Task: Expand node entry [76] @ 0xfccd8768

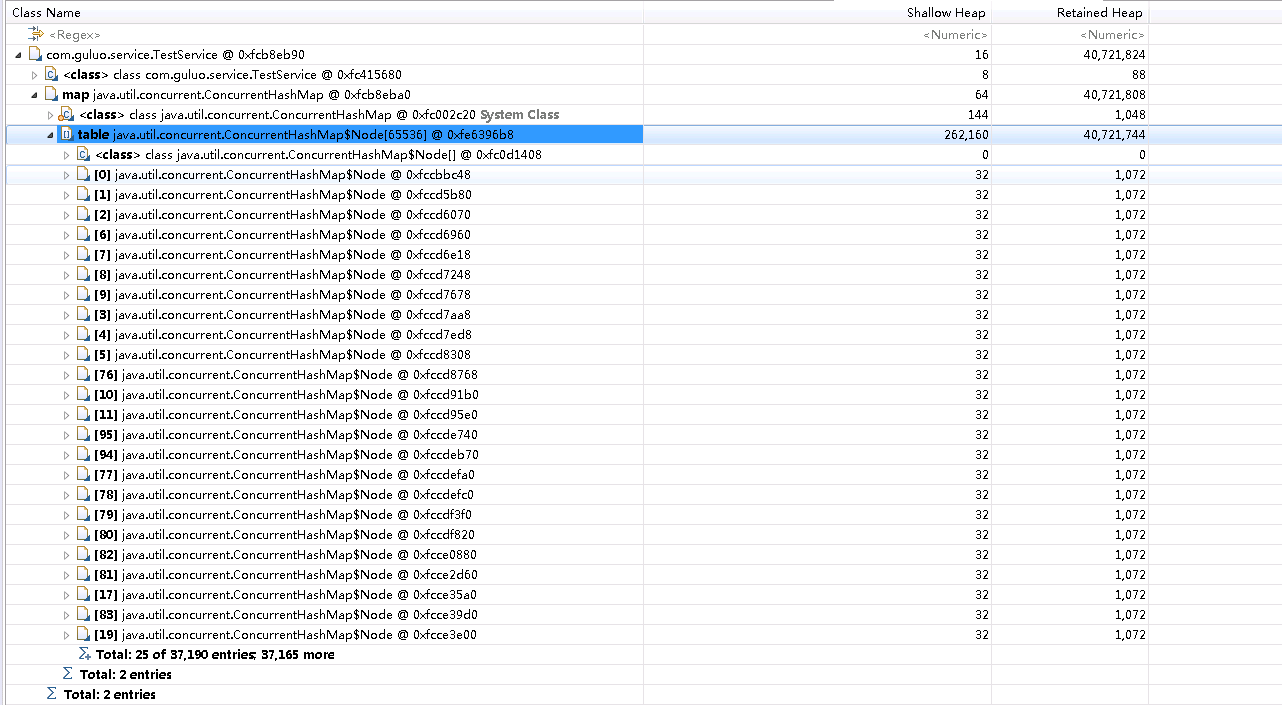Action: coord(67,375)
